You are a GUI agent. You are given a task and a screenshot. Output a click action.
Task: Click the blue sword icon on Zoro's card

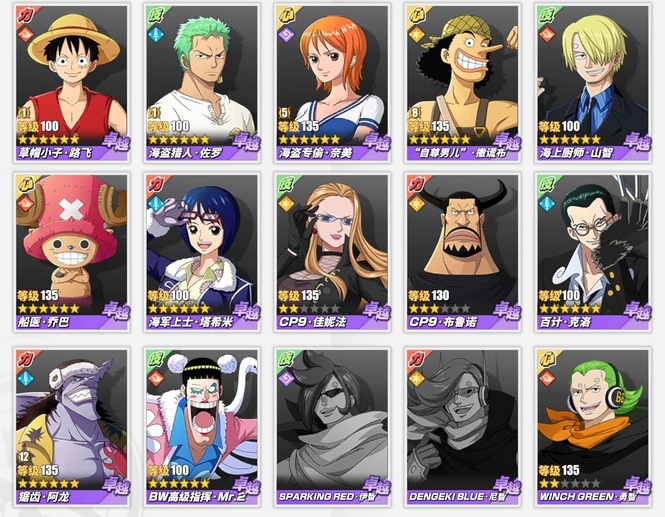click(156, 35)
